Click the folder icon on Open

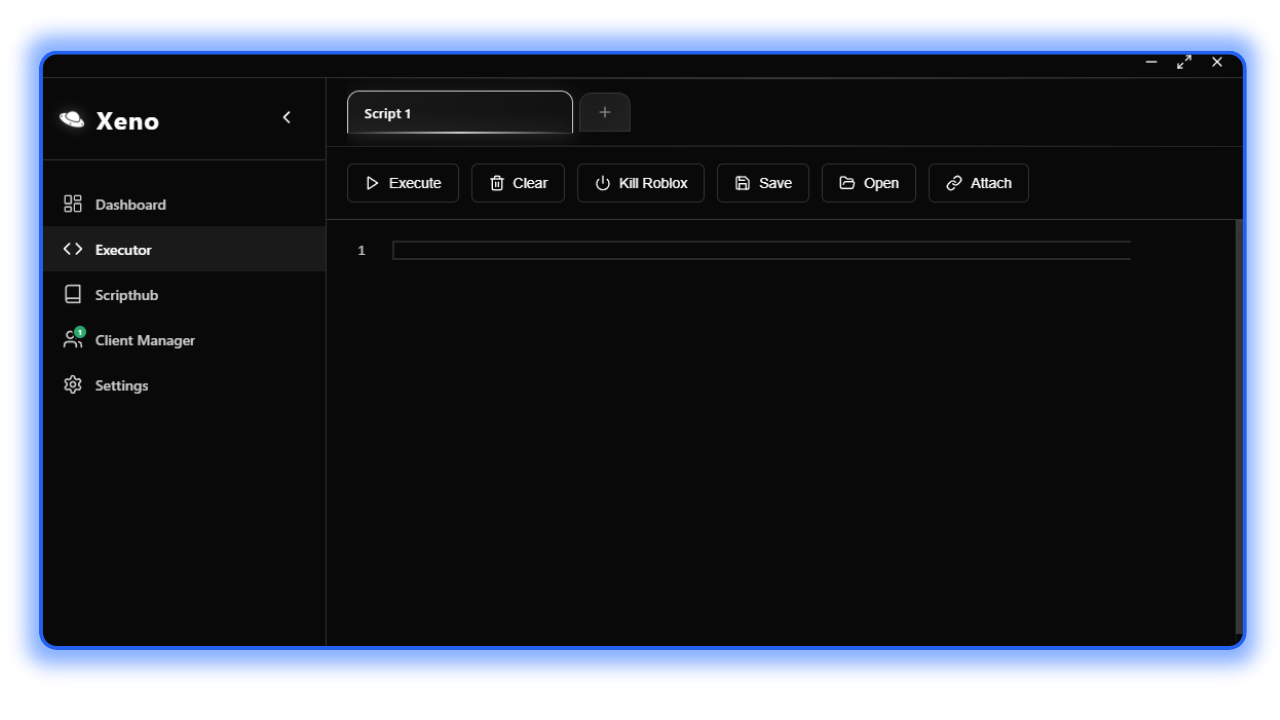point(847,183)
